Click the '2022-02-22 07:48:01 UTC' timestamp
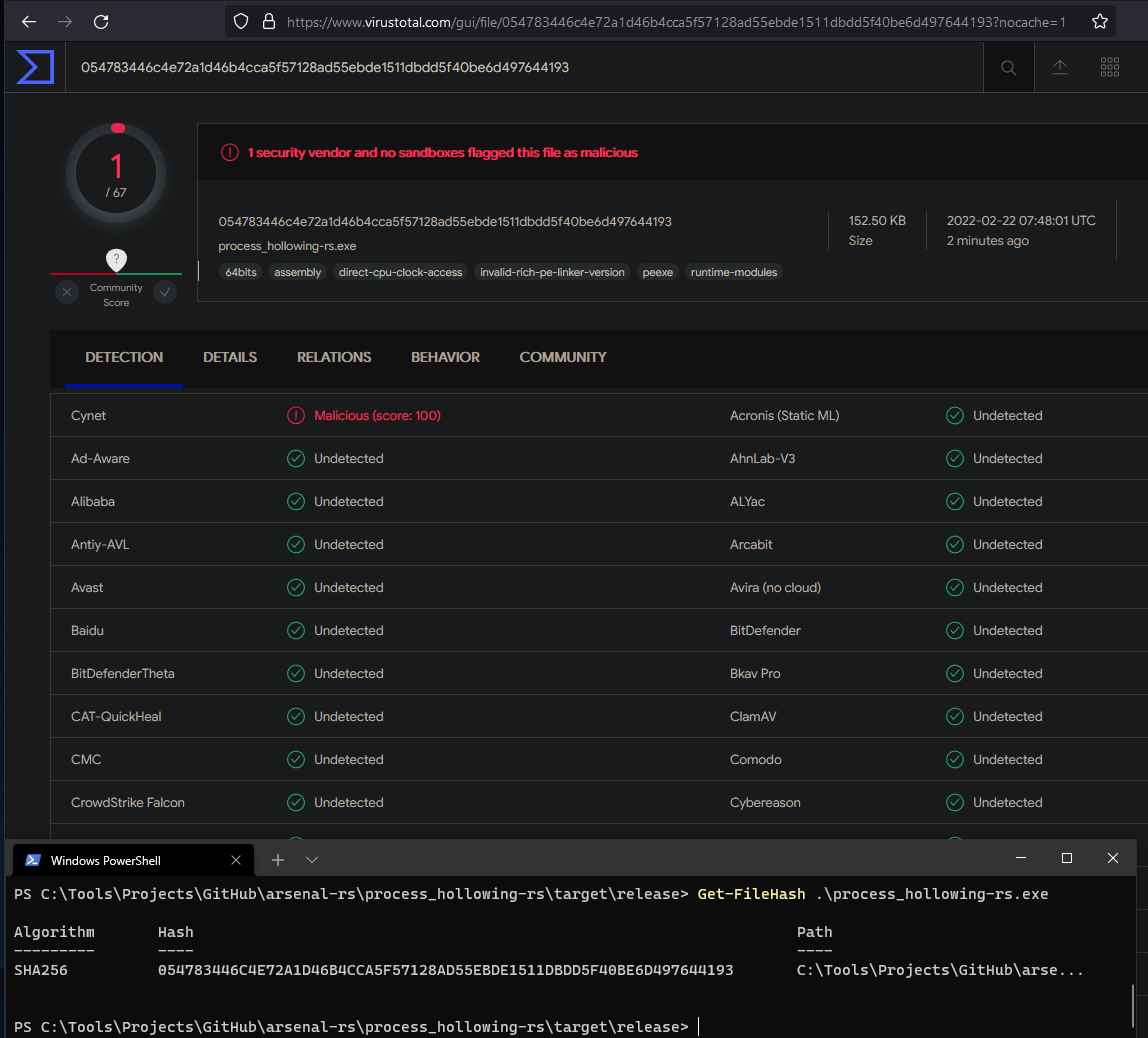The width and height of the screenshot is (1148, 1038). [1021, 221]
